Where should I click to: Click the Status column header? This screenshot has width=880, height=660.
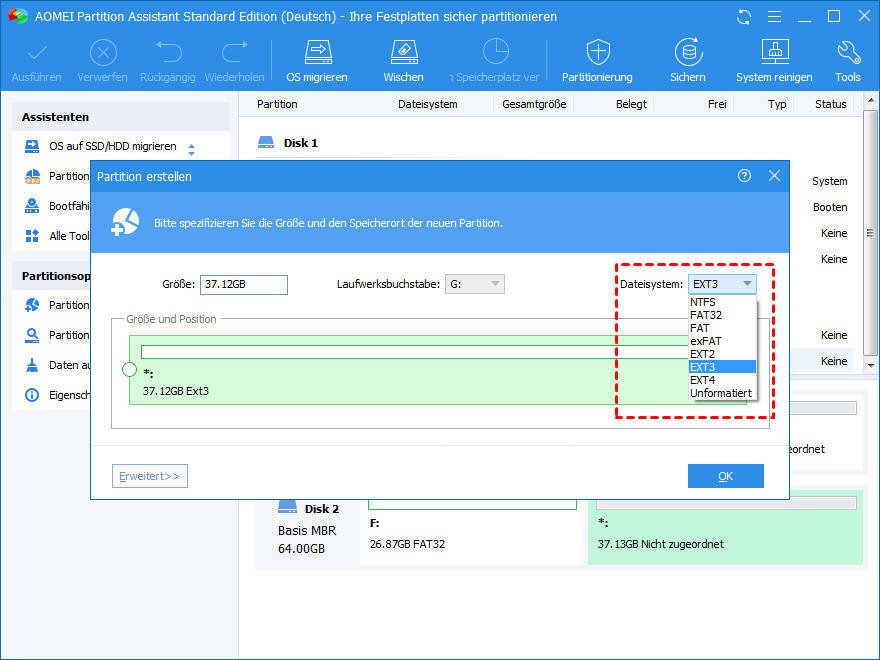(831, 104)
